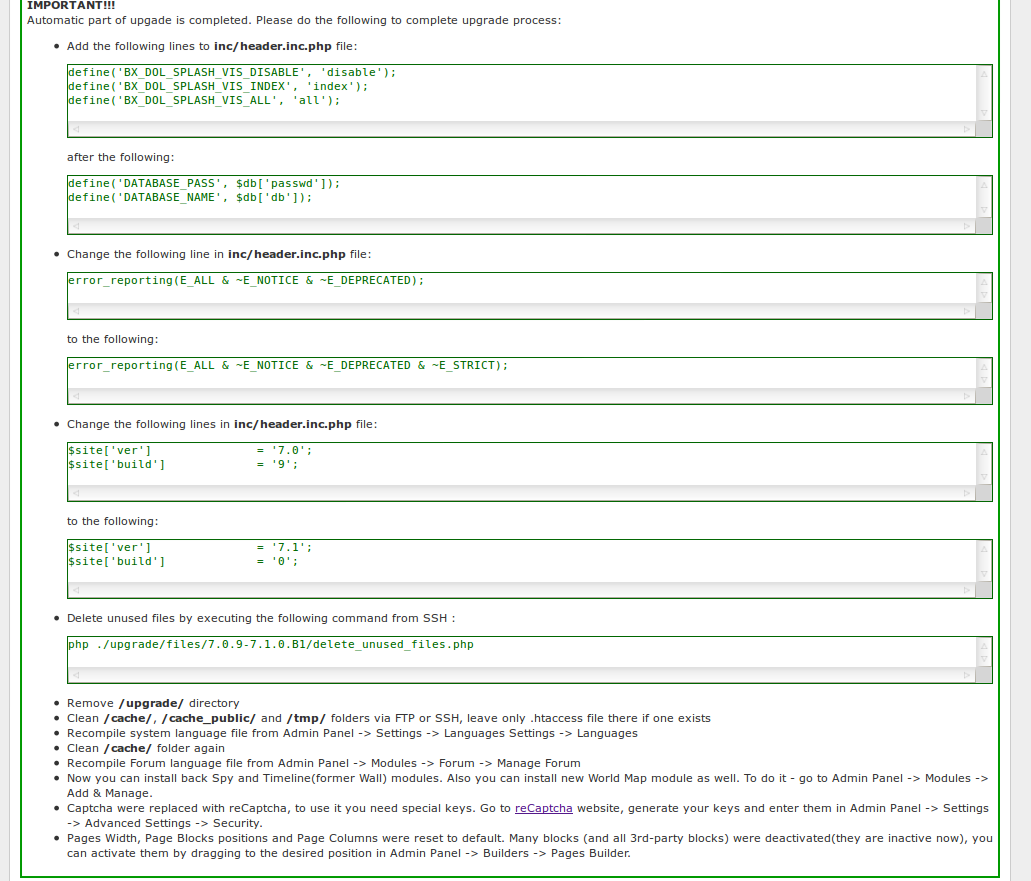The height and width of the screenshot is (881, 1031).
Task: Click scroll-up arrow in DATABASE_PASS code box
Action: (x=984, y=185)
